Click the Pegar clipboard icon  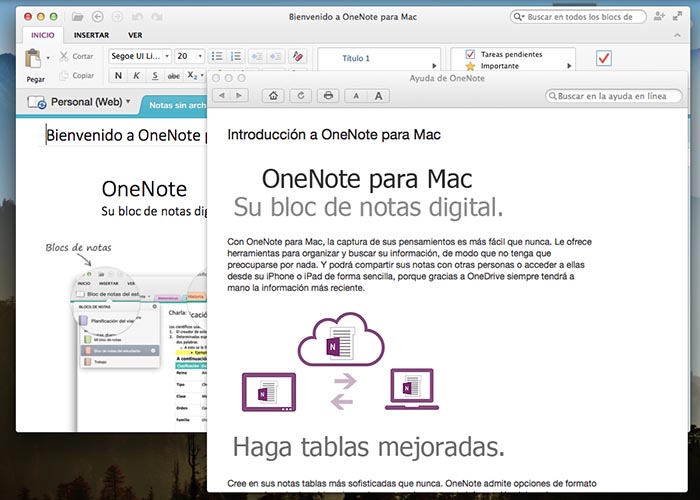pyautogui.click(x=33, y=58)
